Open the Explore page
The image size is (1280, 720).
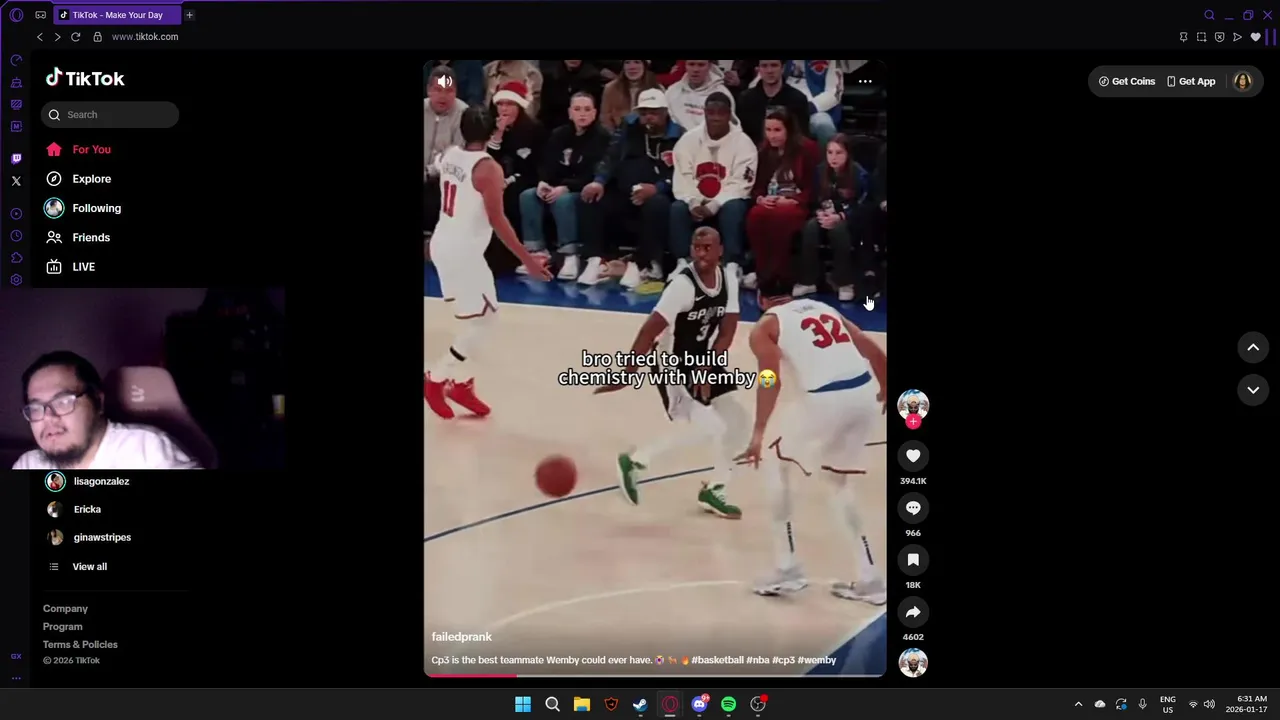point(78,179)
